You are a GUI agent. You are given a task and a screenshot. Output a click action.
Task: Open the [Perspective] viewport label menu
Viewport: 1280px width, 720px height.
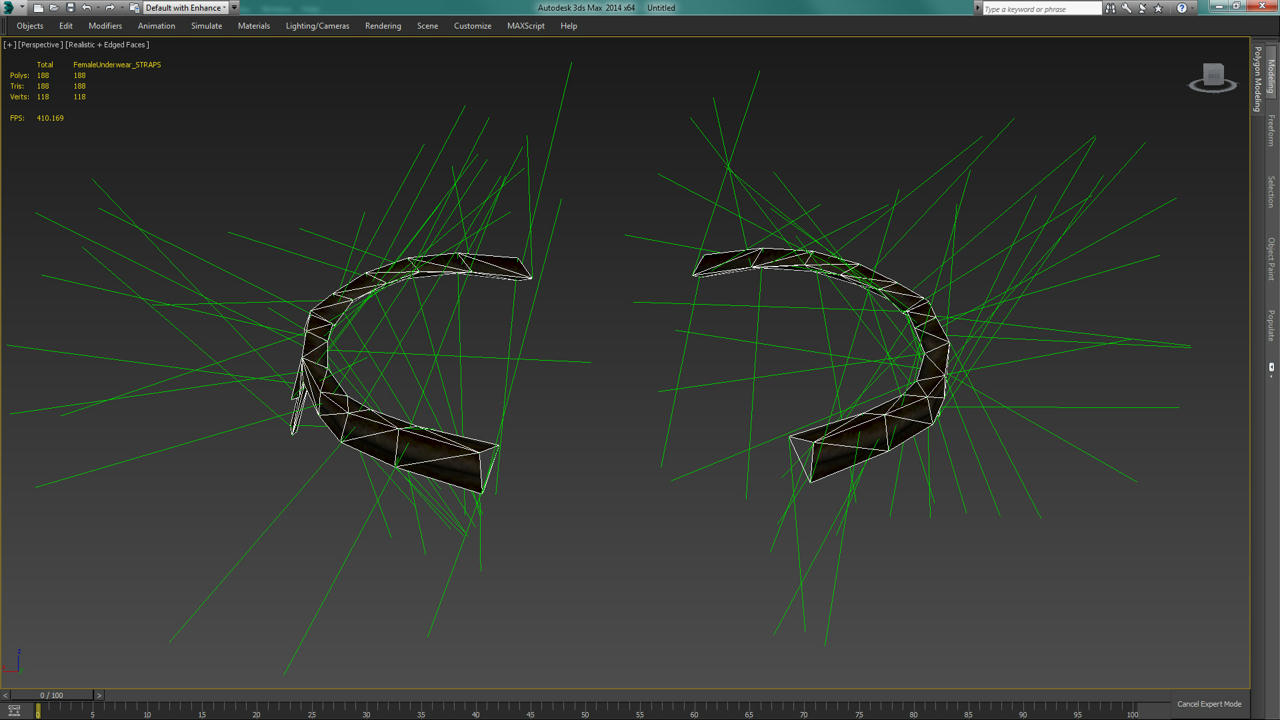[x=40, y=45]
